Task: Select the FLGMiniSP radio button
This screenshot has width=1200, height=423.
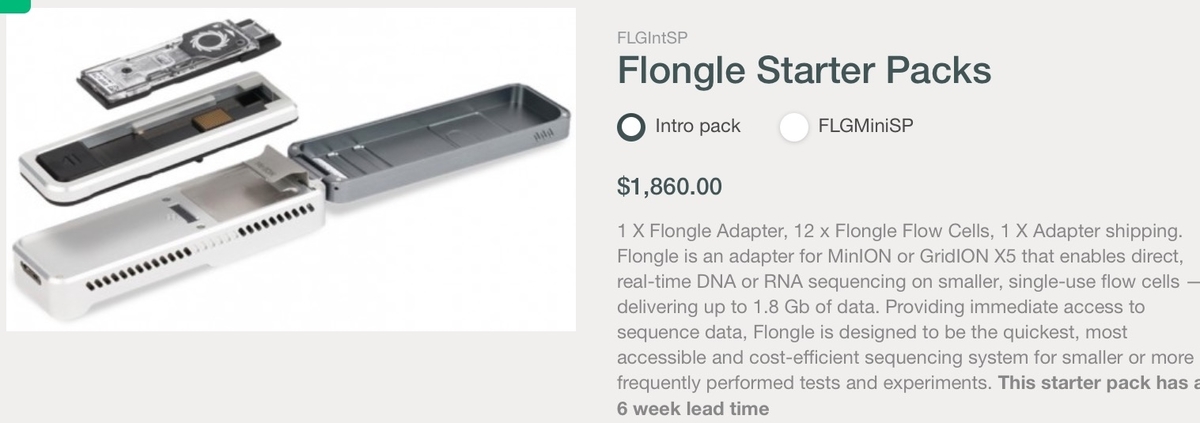Action: tap(794, 127)
